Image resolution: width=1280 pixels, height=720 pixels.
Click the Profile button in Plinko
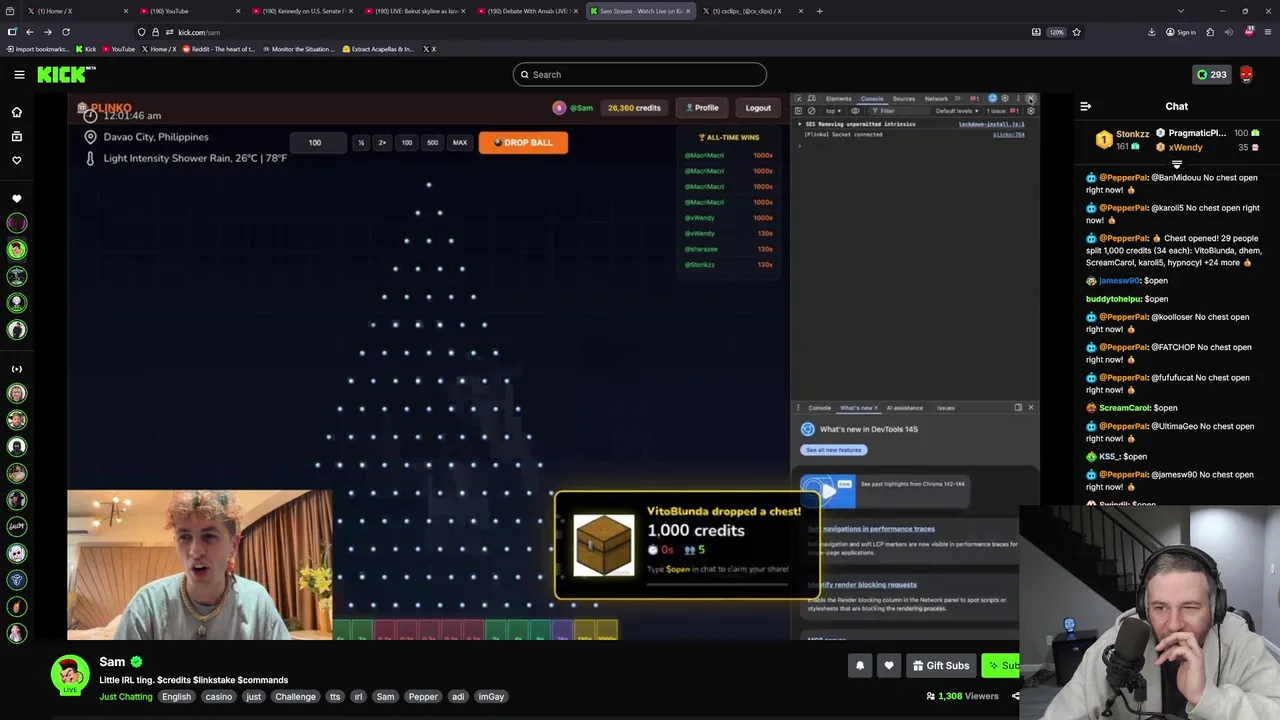[x=700, y=107]
